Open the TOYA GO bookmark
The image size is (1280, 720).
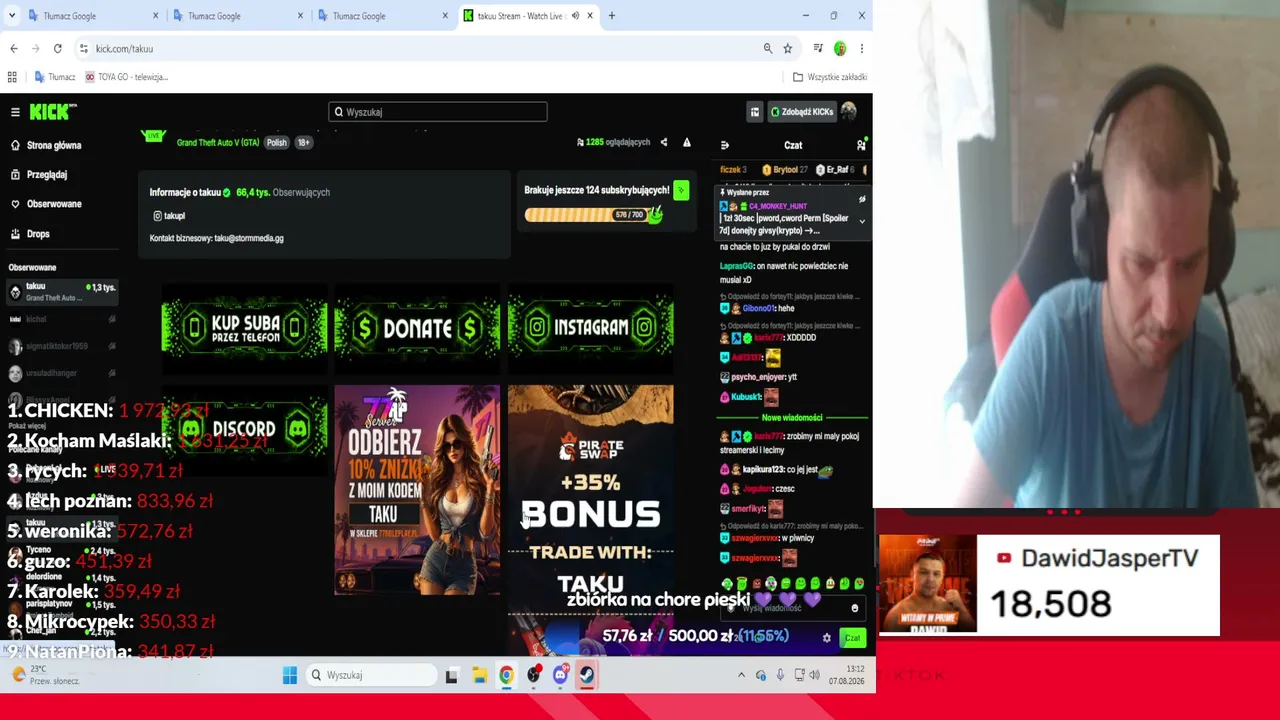(x=126, y=77)
